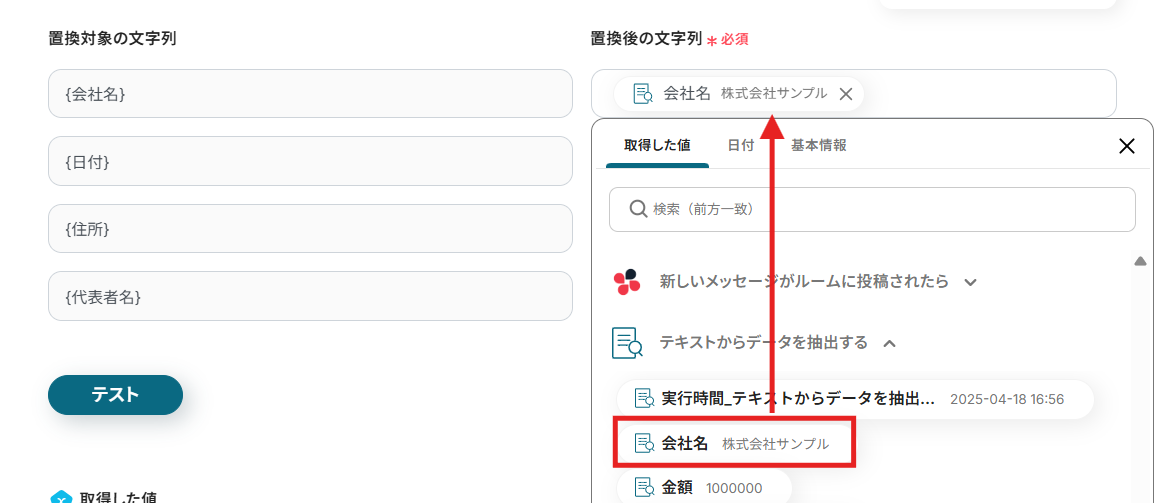This screenshot has height=503, width=1172.
Task: Click the 金額 item icon
Action: [644, 488]
